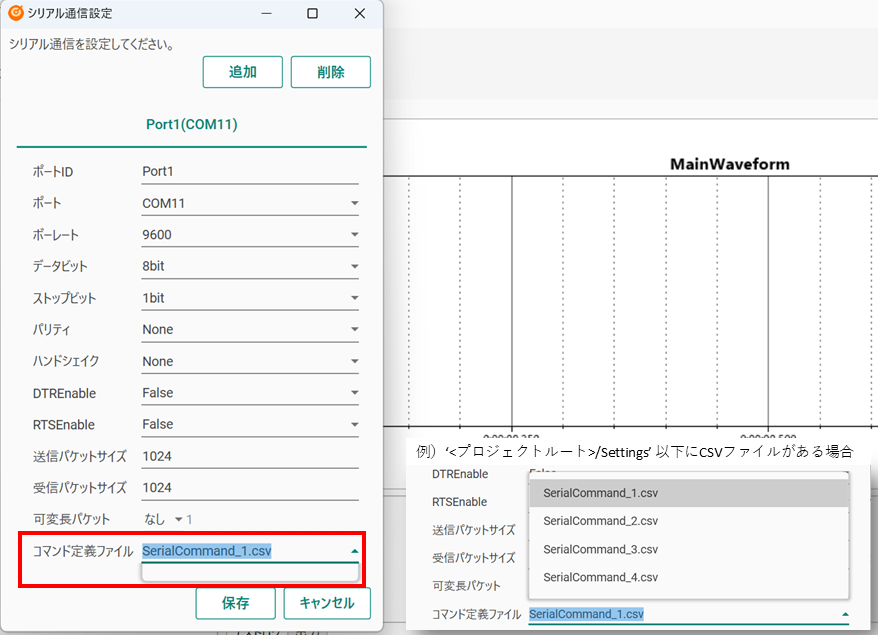
Task: Select SerialCommand_3.csv from the list
Action: [601, 549]
